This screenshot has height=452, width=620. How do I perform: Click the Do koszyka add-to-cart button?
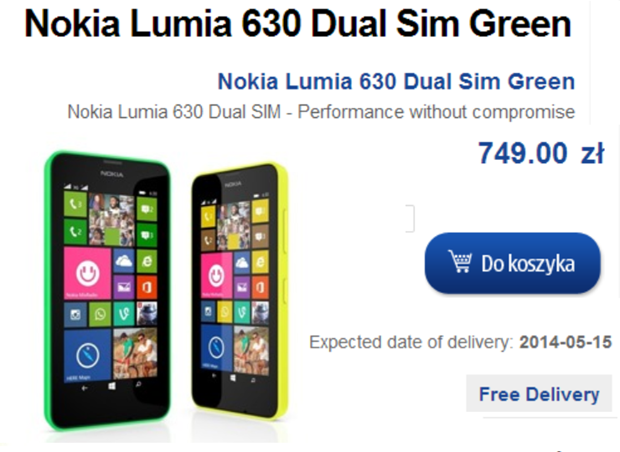coord(512,263)
